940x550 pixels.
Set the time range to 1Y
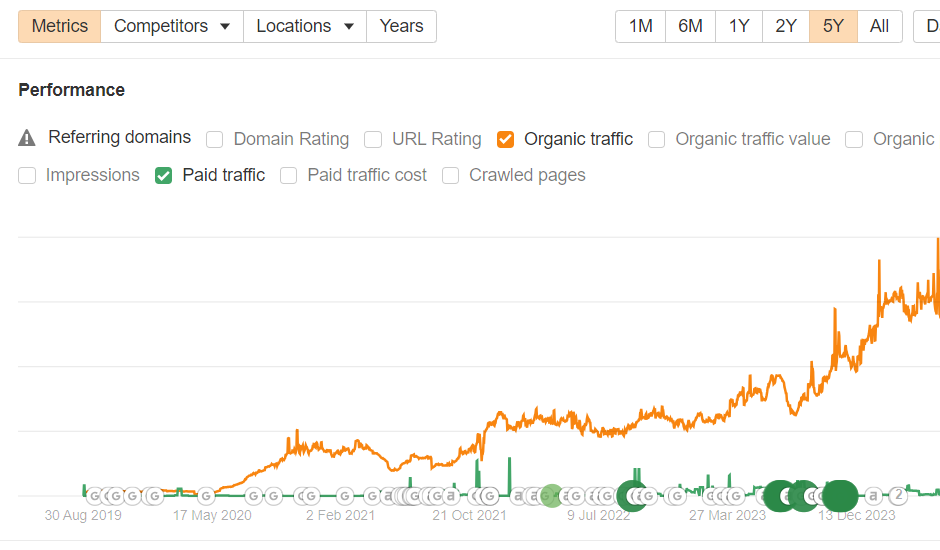click(738, 26)
